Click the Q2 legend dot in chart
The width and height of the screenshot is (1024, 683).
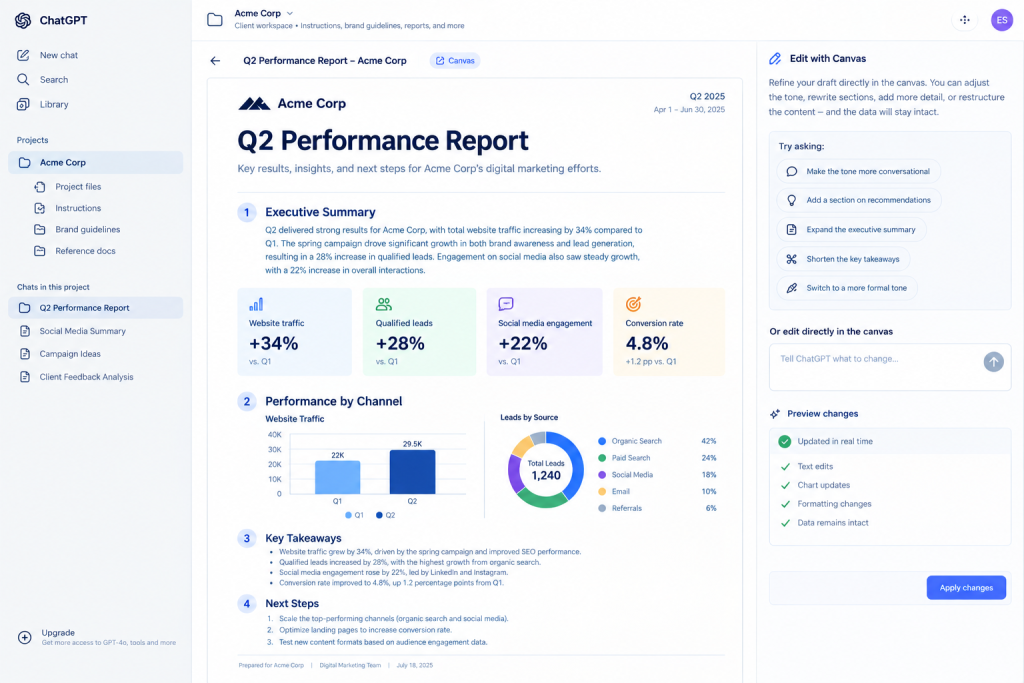tap(379, 515)
